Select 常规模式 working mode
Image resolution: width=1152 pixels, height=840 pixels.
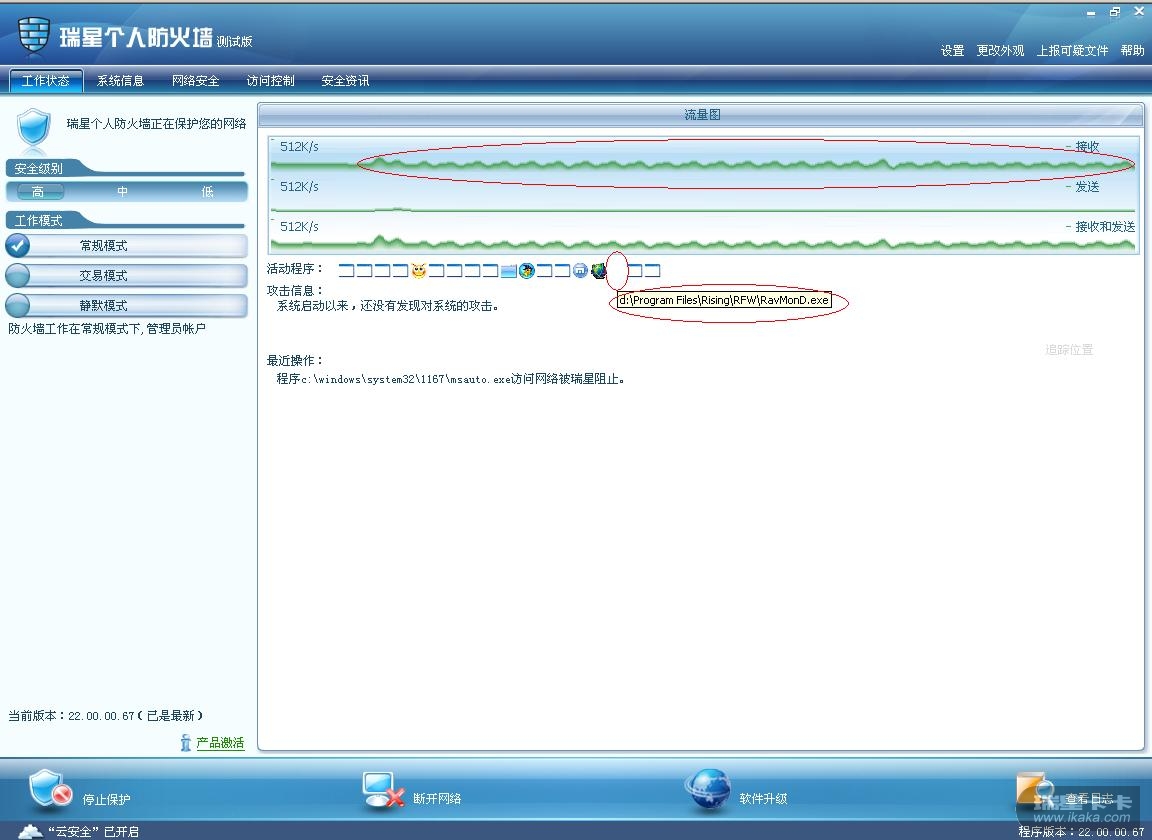tap(126, 245)
